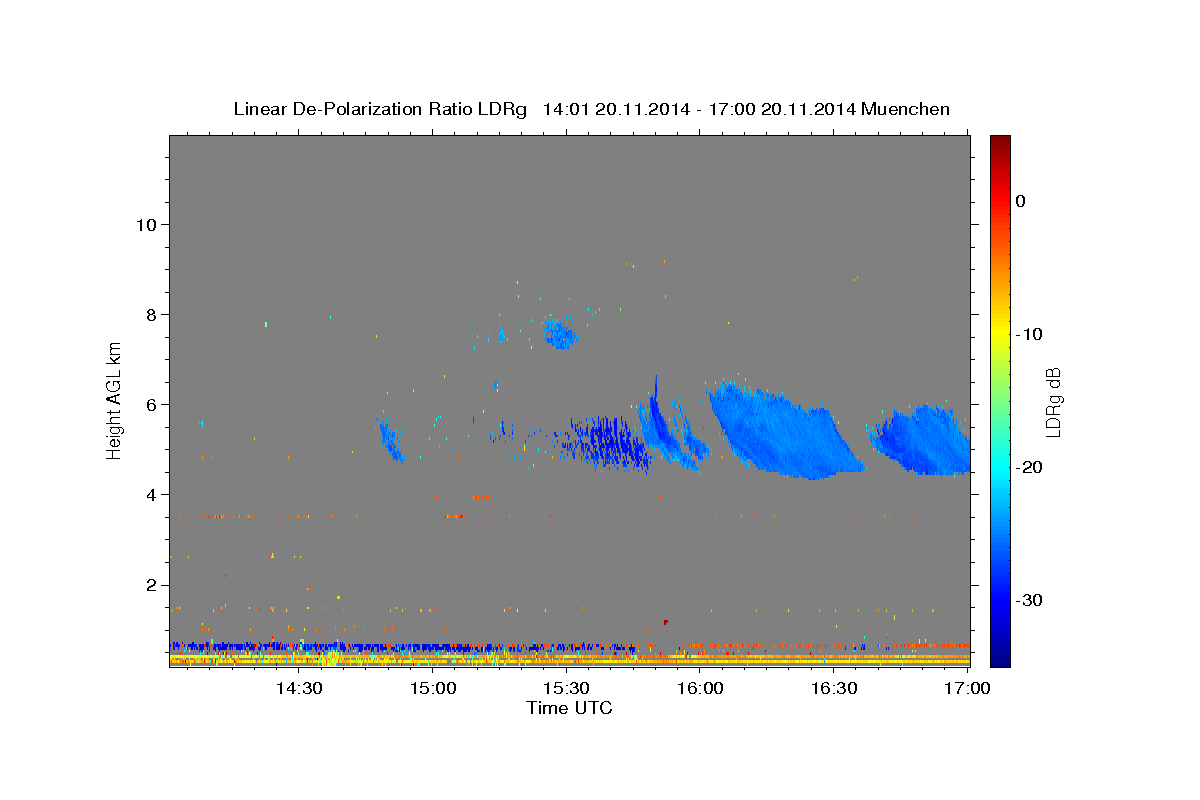The height and width of the screenshot is (800, 1200).
Task: Click the small blue echo near 14:50
Action: click(390, 440)
